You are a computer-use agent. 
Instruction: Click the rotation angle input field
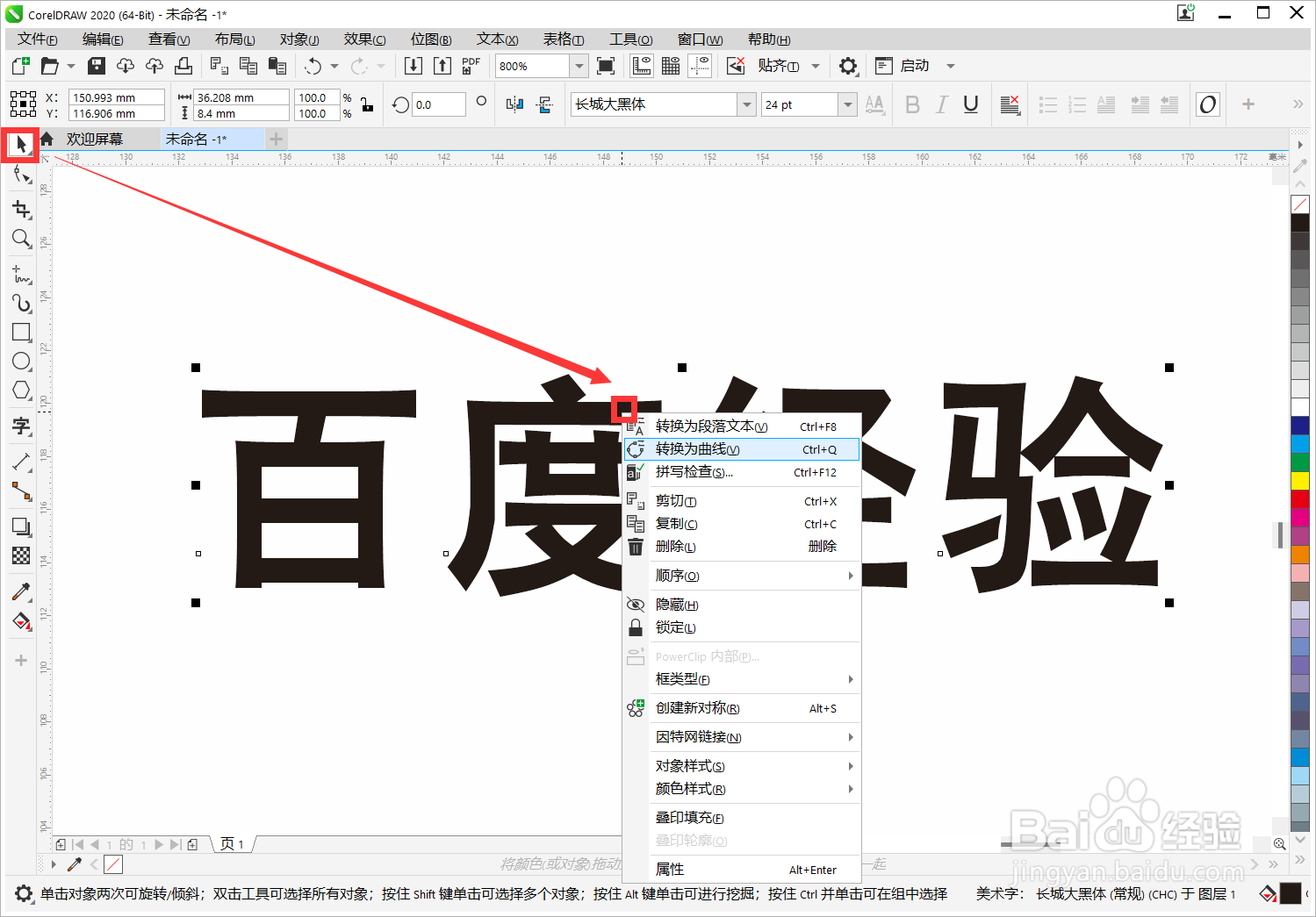[439, 104]
